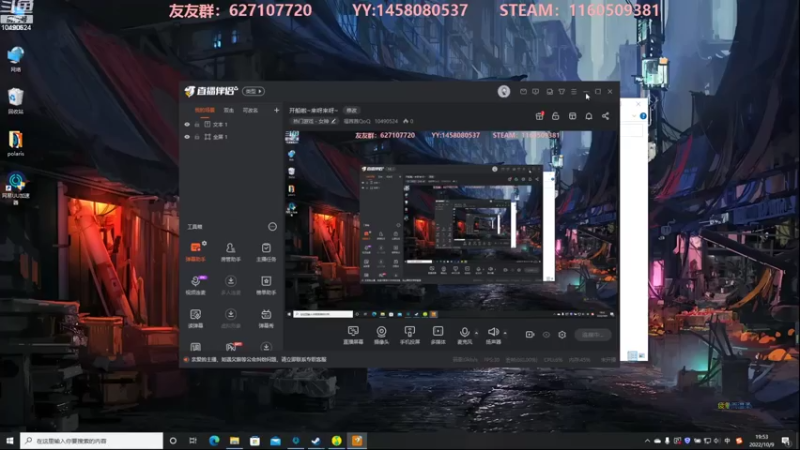This screenshot has height=450, width=800.
Task: Open mode switcher pill beside app logo
Action: (253, 91)
